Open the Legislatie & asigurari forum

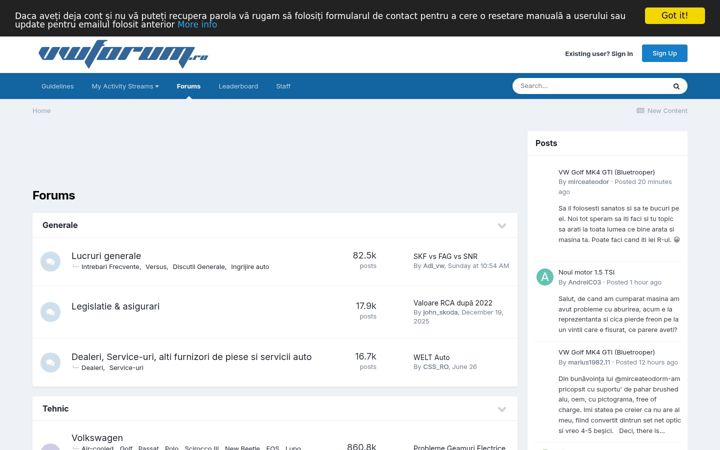[x=115, y=306]
